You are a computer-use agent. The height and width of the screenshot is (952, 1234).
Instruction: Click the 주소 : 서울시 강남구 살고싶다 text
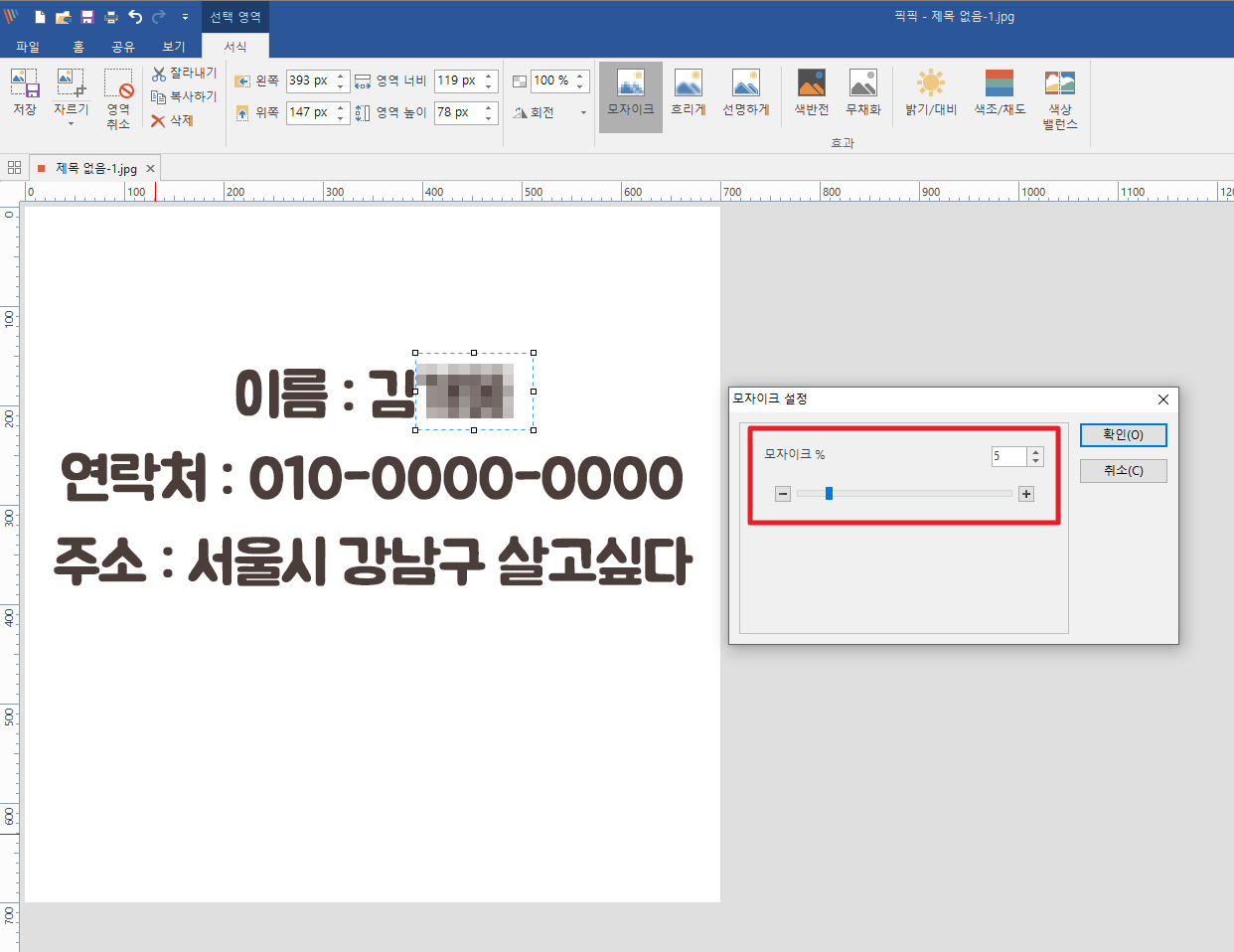[373, 561]
